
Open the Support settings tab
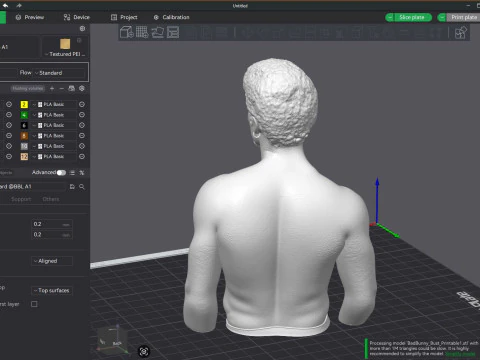coord(21,199)
